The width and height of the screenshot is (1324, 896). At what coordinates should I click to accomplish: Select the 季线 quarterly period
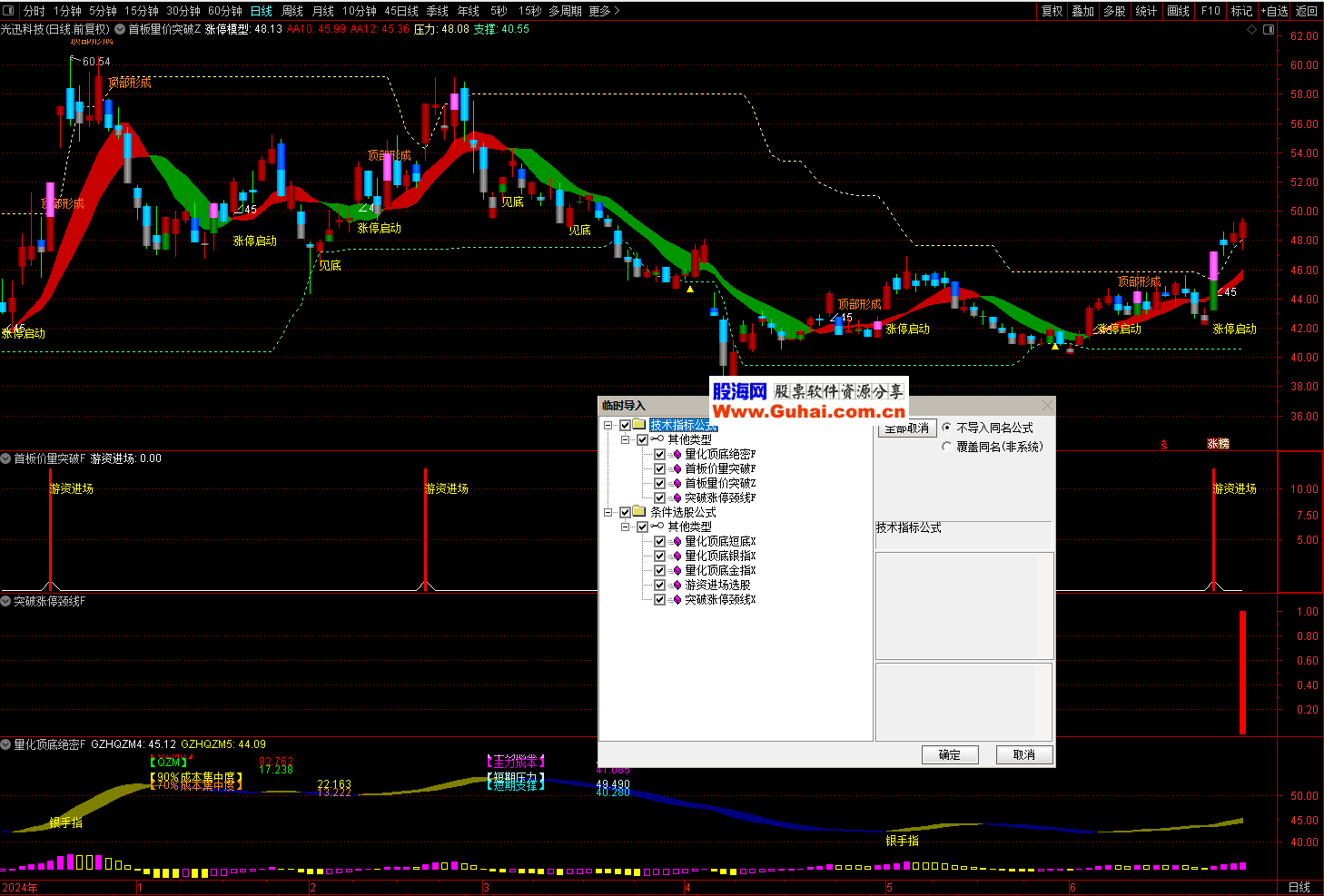pyautogui.click(x=438, y=11)
